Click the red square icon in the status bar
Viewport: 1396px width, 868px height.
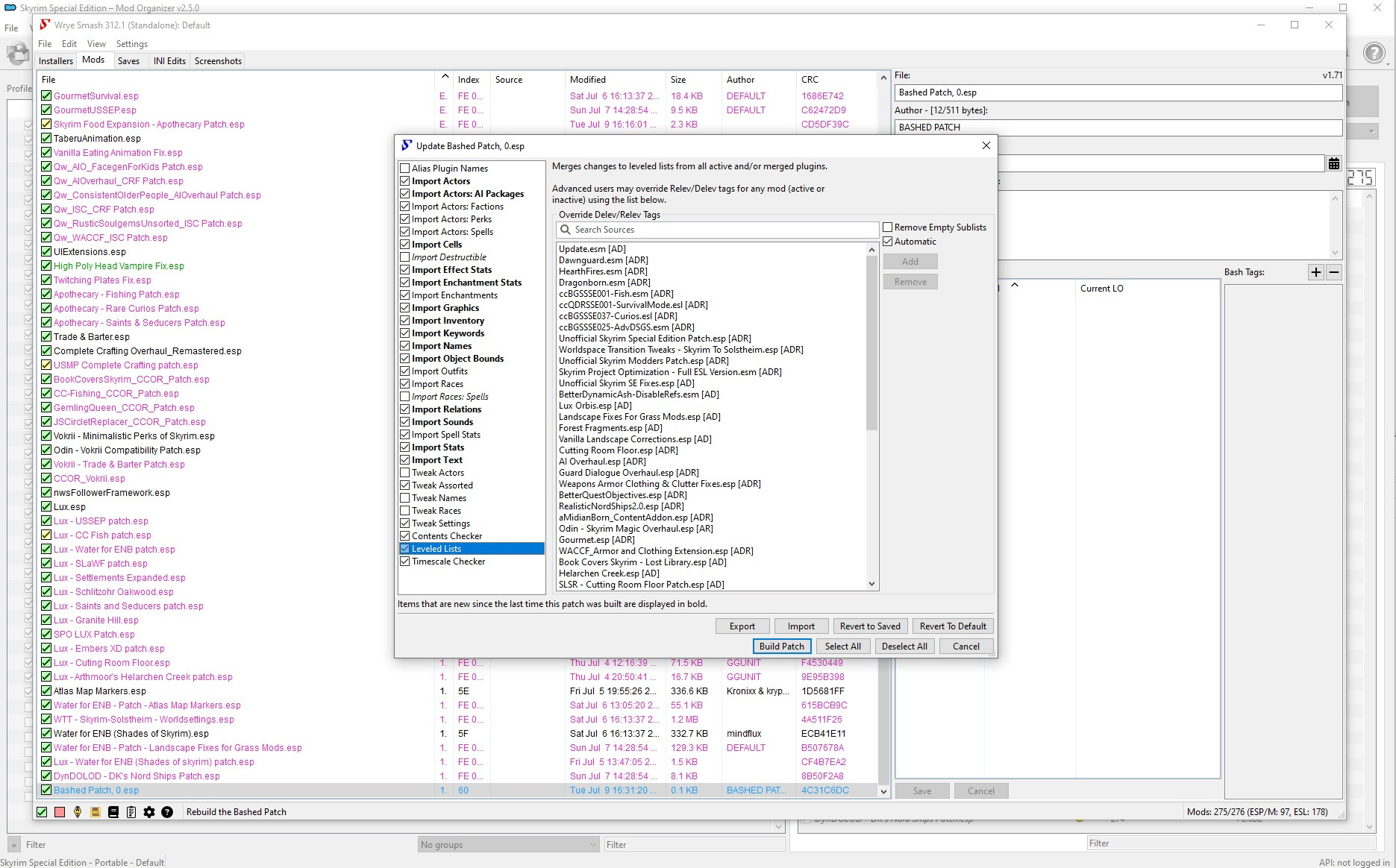pos(60,812)
